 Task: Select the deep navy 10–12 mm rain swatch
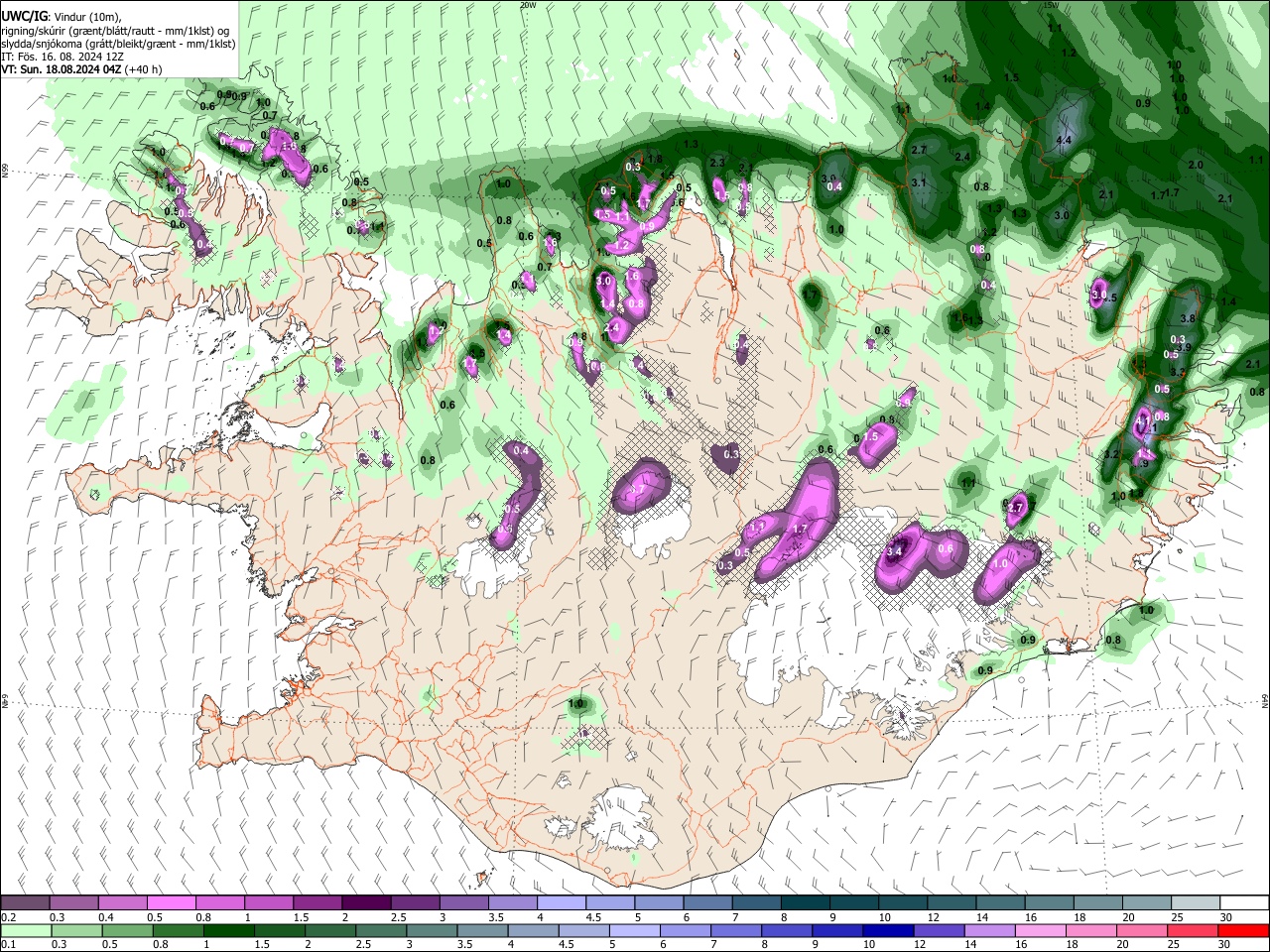coord(890,930)
